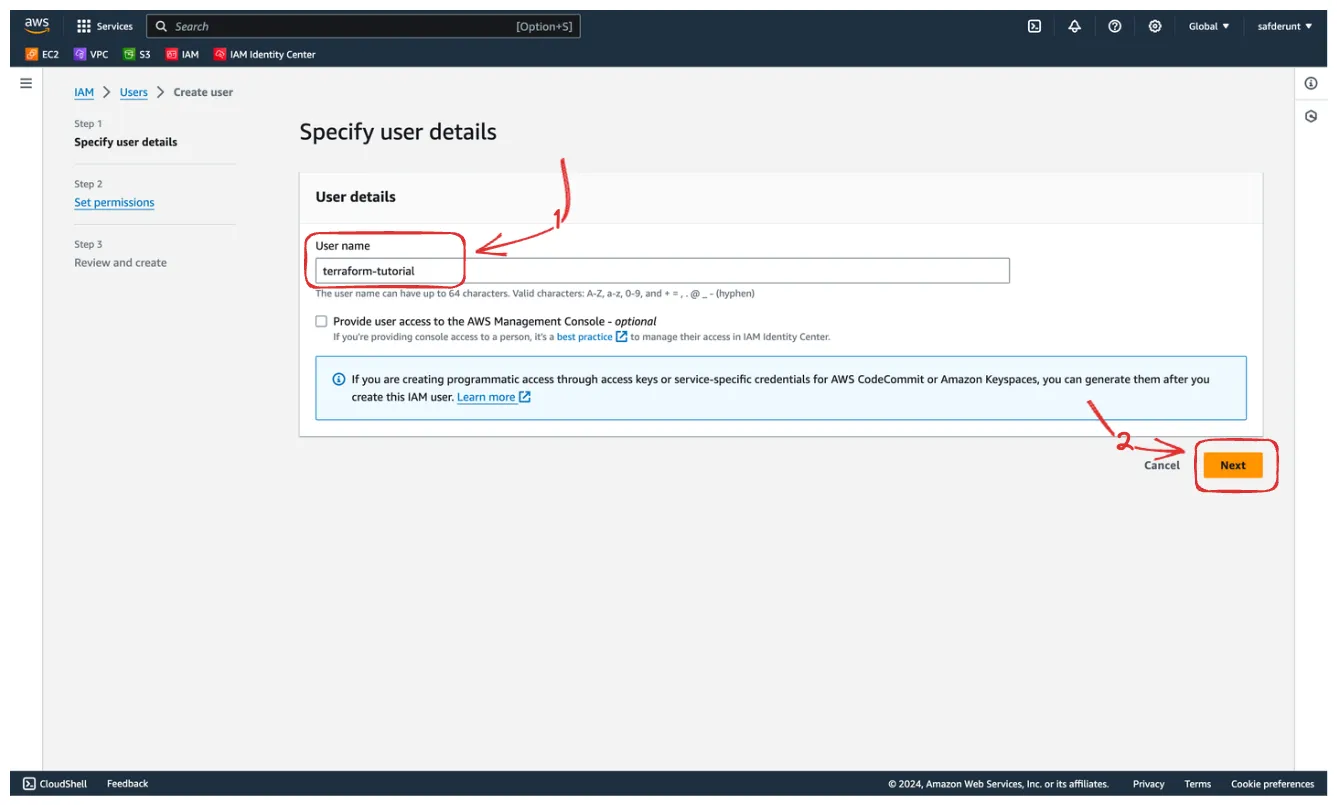Open Step 2 Set permissions link
This screenshot has width=1337, height=805.
click(x=114, y=203)
